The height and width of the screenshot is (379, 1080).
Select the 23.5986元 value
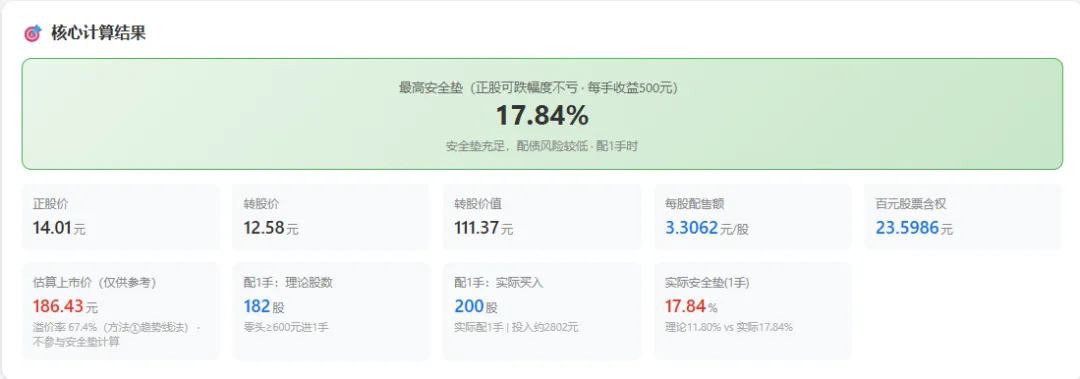[914, 227]
